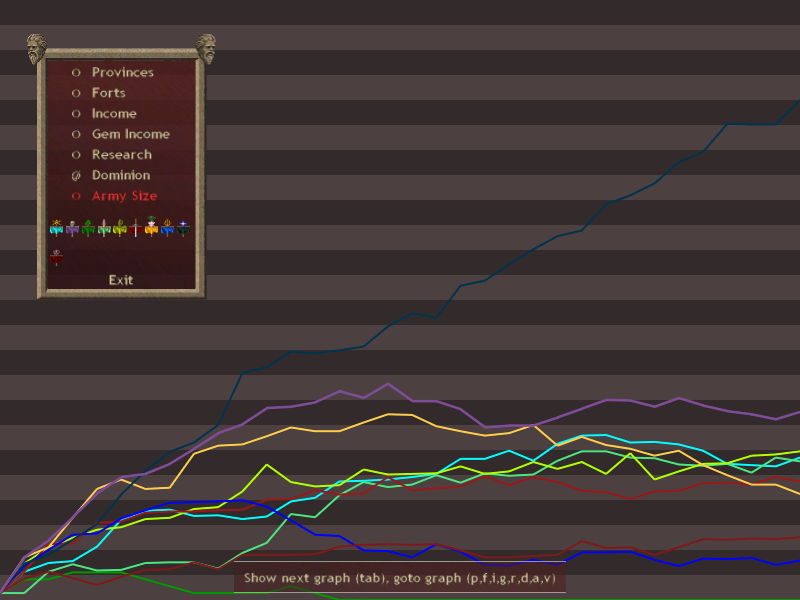Select the Gem Income graph option
Screen dimensions: 800x600
tap(120, 134)
